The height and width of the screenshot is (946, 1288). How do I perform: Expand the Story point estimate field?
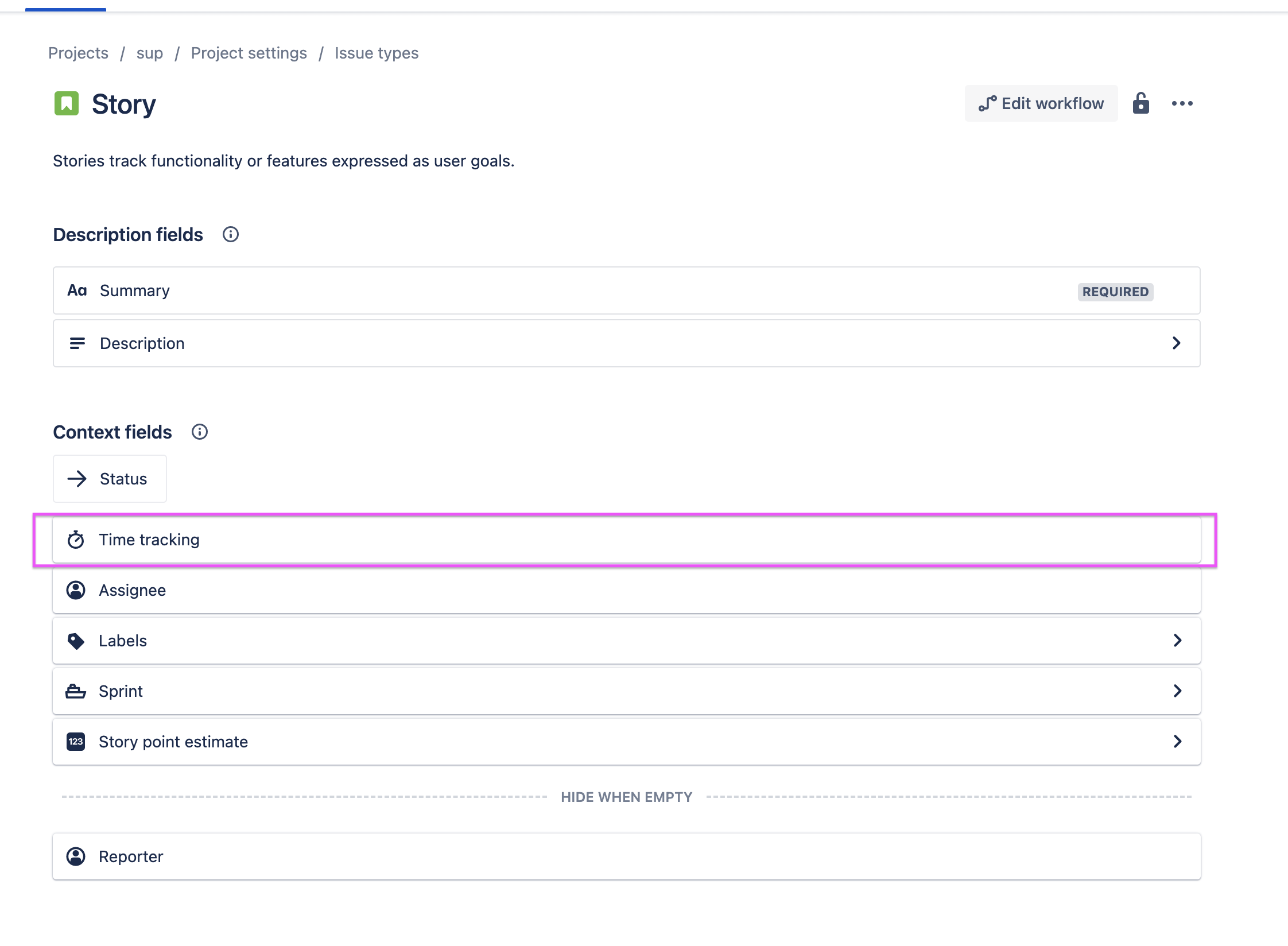coord(1178,741)
